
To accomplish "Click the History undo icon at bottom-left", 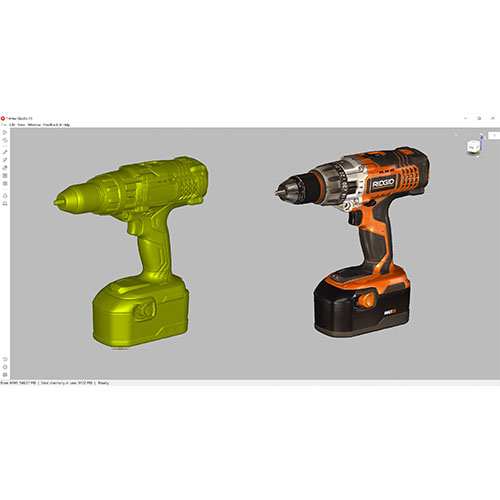I will [5, 359].
